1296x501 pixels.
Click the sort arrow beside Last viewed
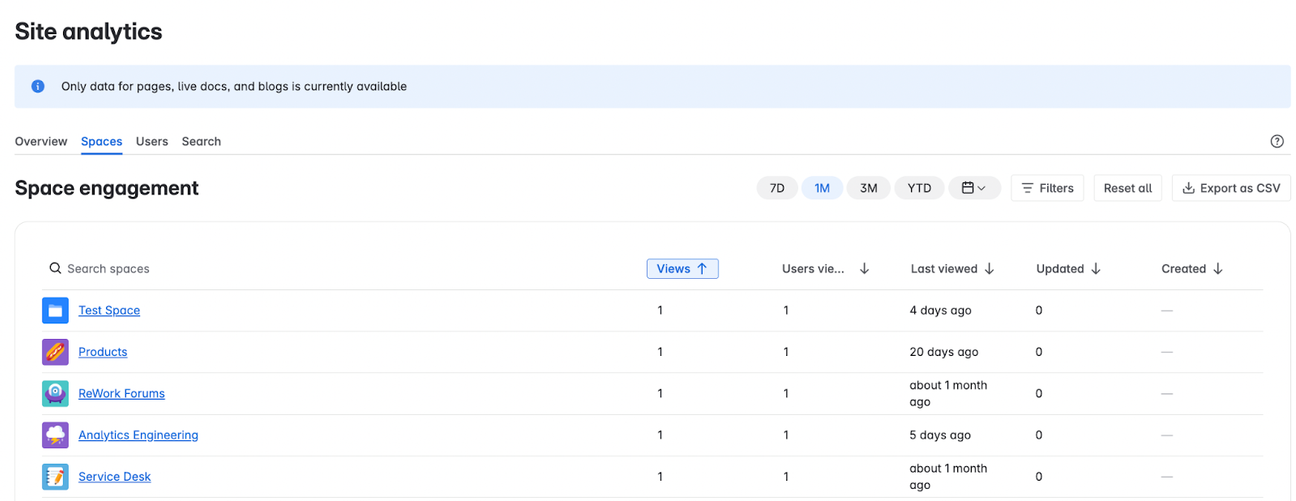click(x=989, y=268)
